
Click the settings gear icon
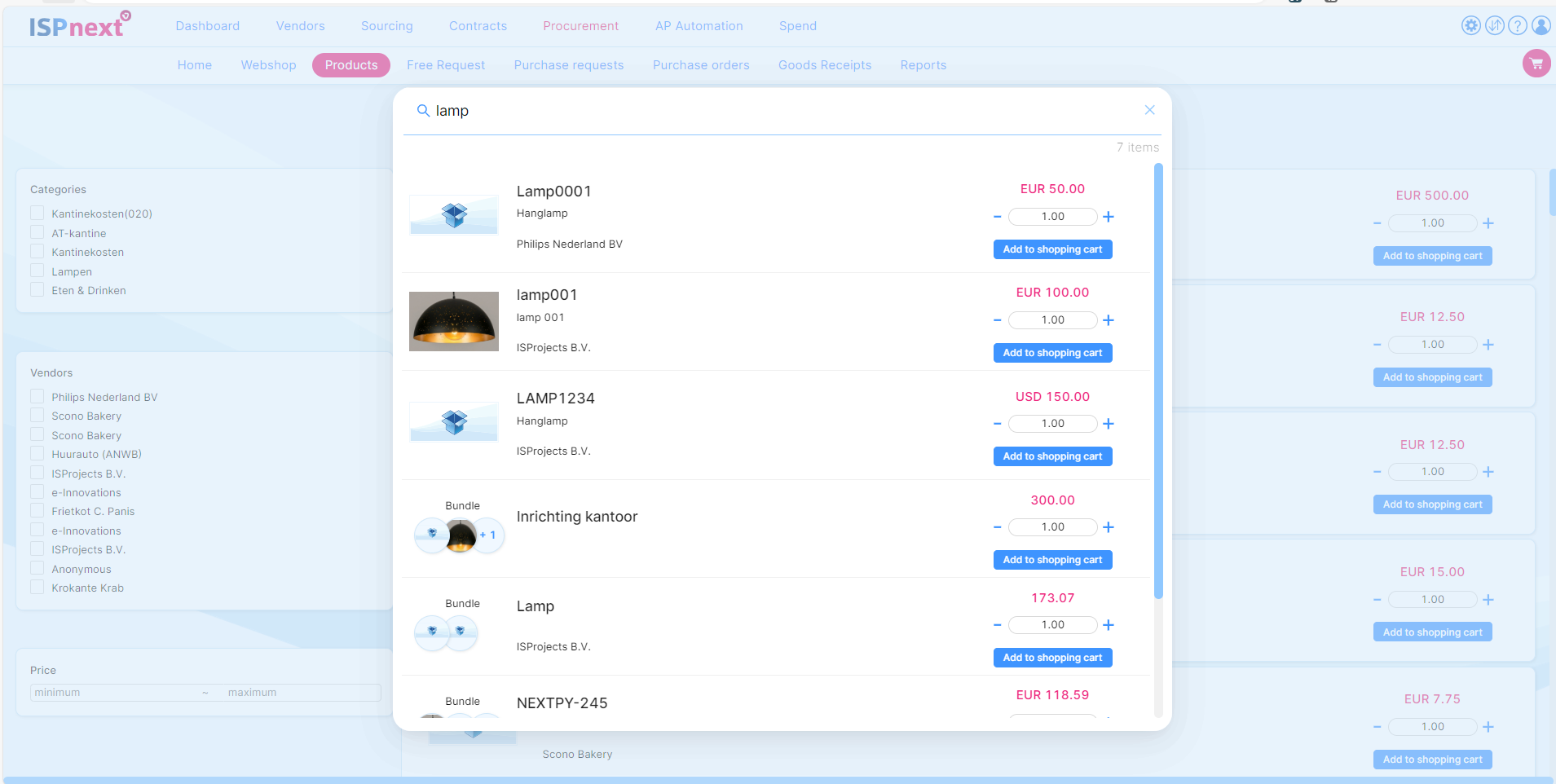[x=1470, y=25]
